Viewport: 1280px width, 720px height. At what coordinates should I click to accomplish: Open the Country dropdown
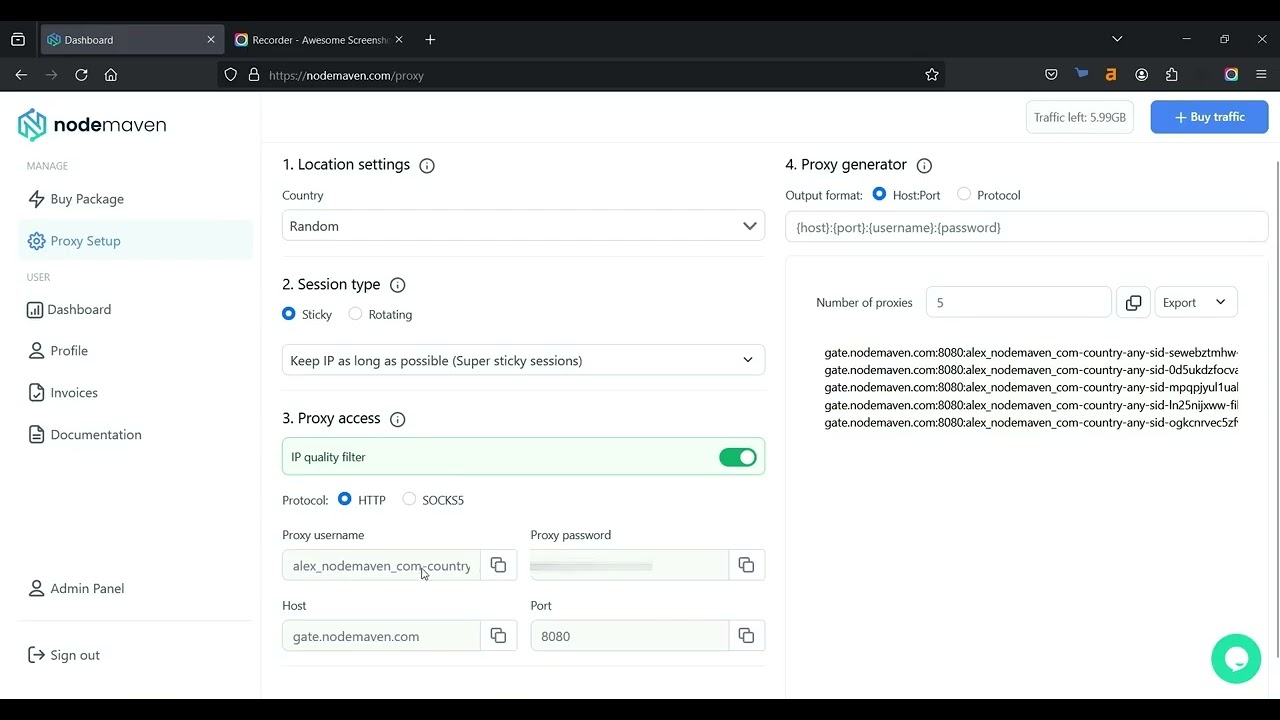523,226
